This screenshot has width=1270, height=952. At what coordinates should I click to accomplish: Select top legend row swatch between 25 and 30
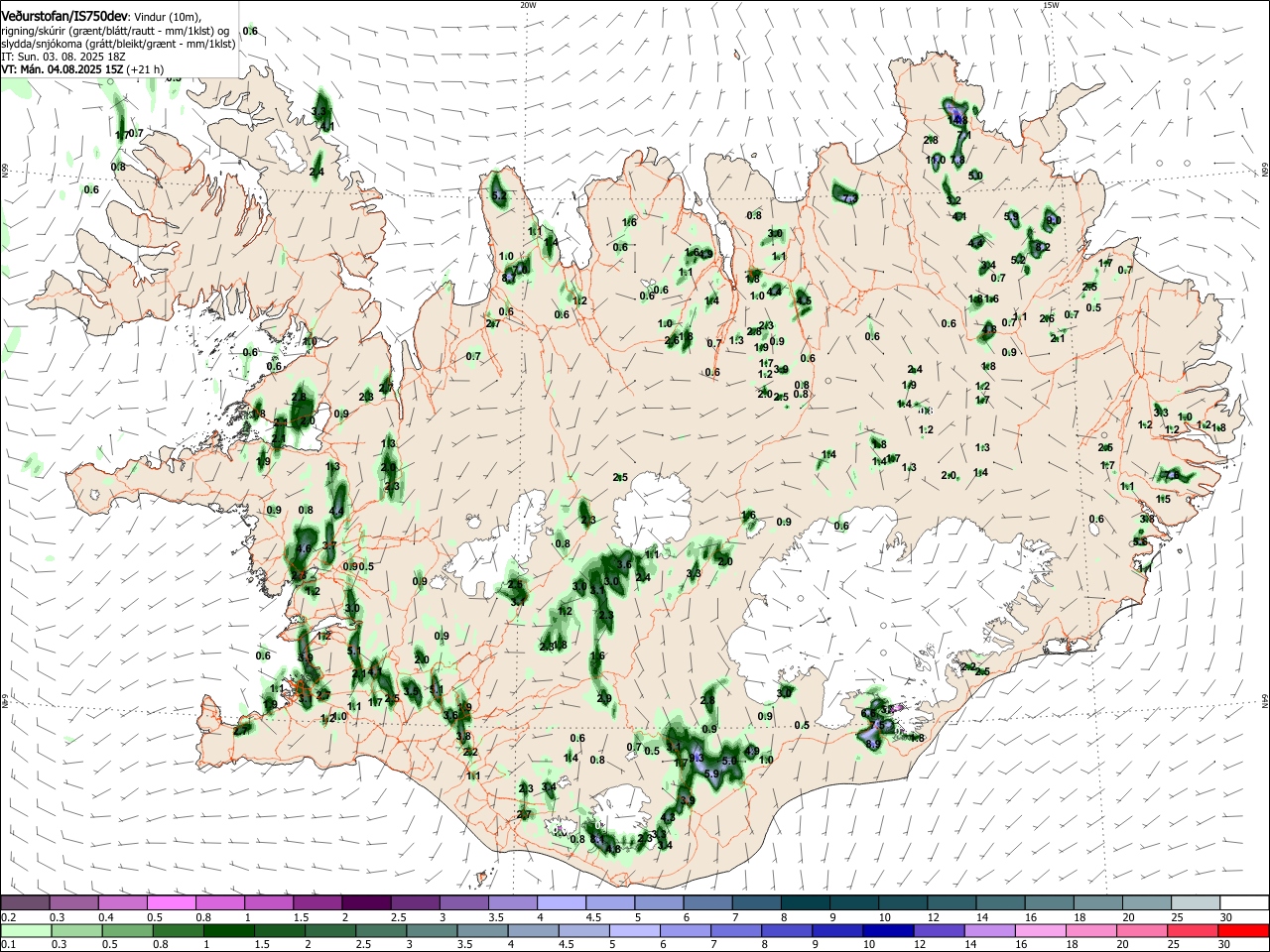(x=1197, y=902)
